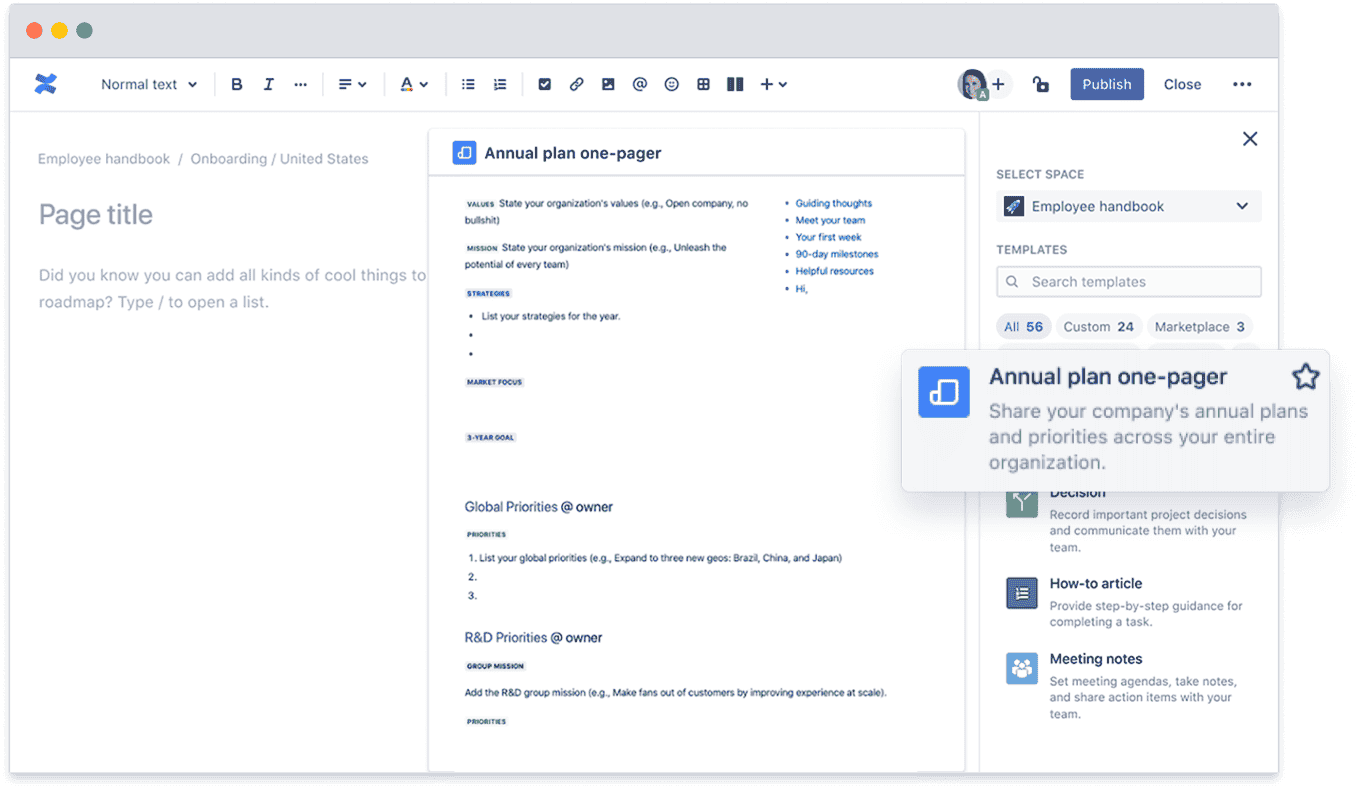
Task: Toggle bold formatting
Action: click(237, 84)
